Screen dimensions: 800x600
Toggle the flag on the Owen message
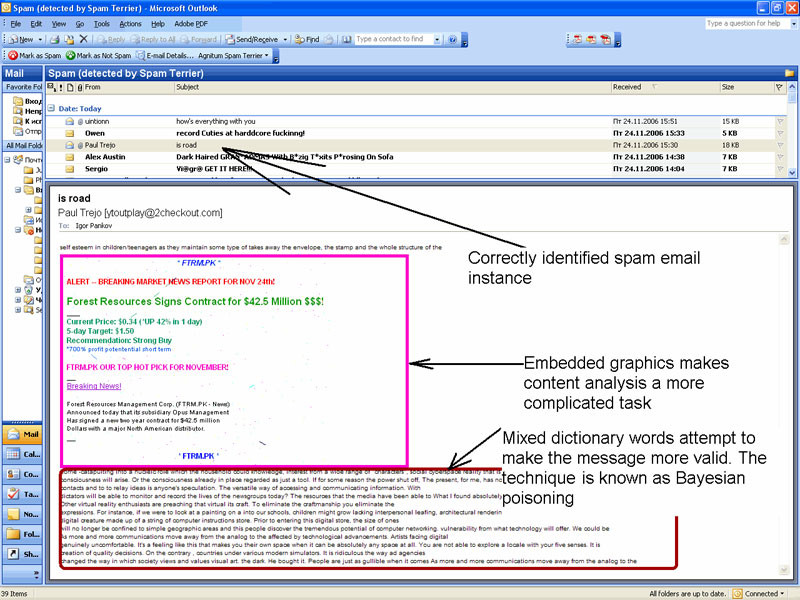(780, 133)
